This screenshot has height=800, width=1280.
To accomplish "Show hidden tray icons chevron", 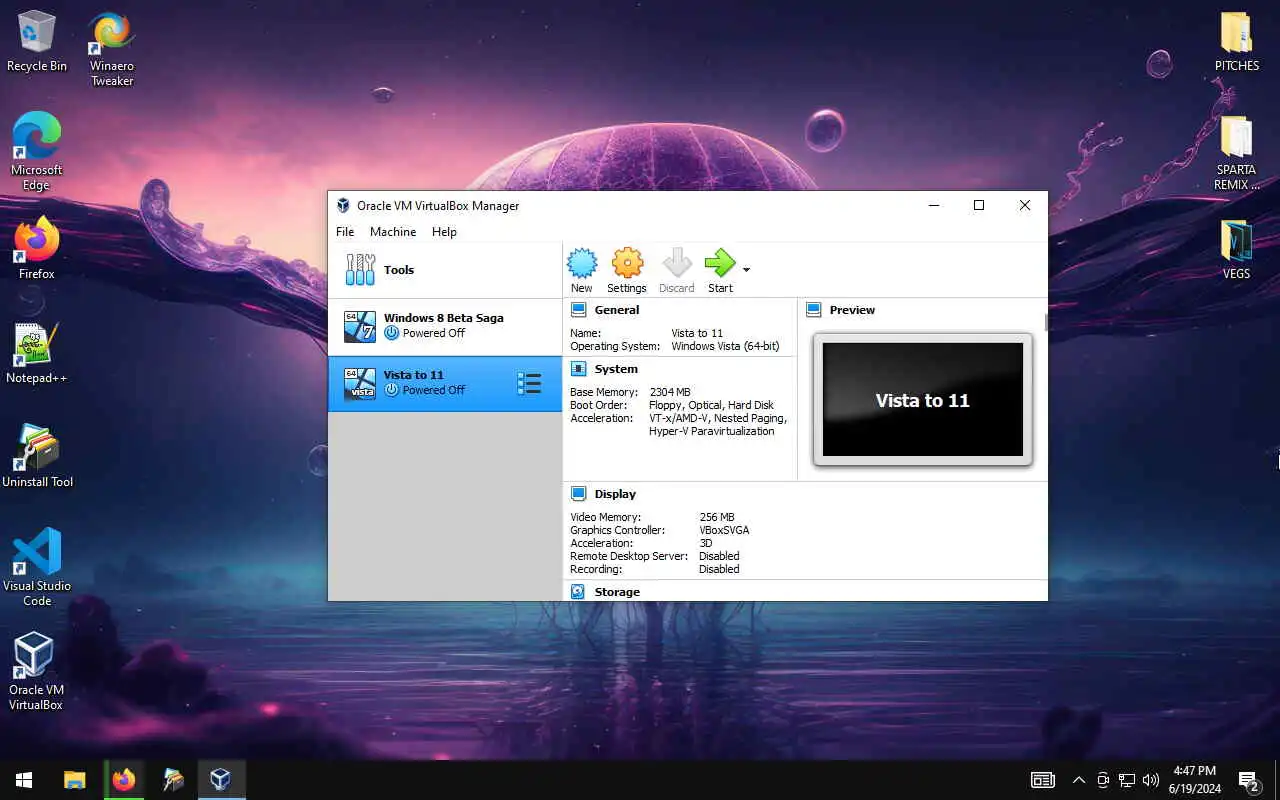I will [1078, 780].
